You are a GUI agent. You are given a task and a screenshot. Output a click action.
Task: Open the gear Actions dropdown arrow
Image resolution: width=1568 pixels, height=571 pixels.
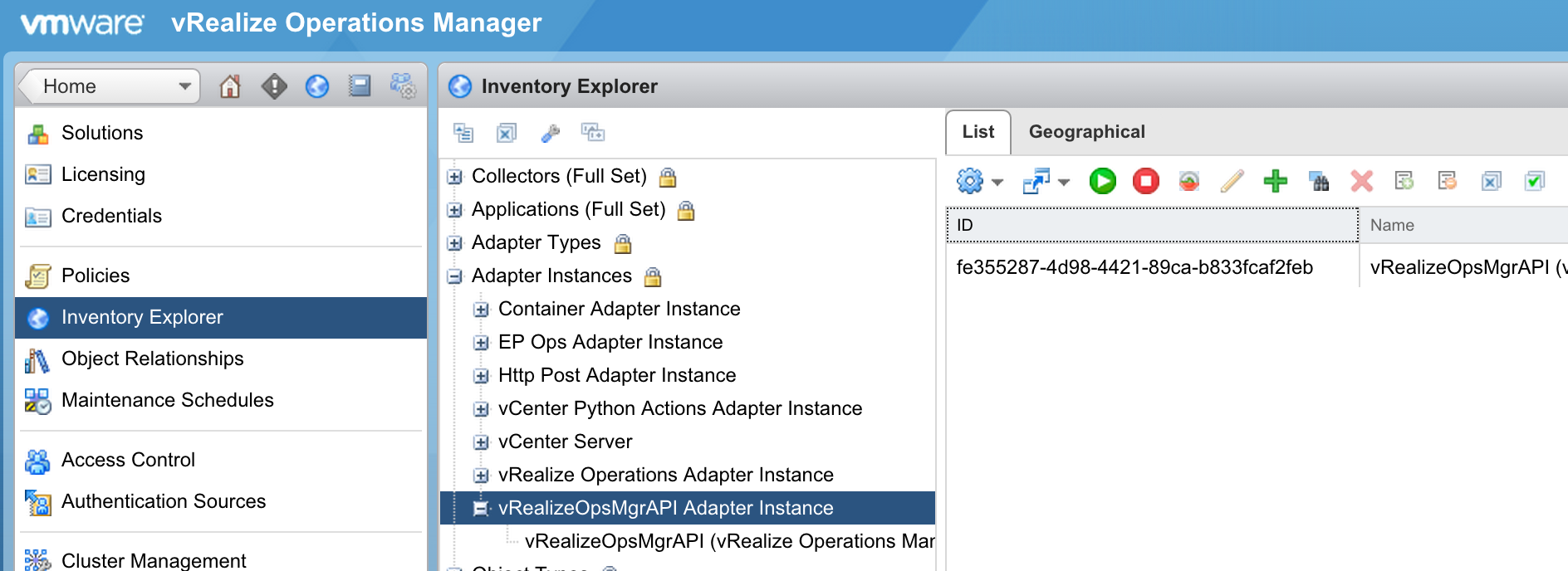pos(997,182)
